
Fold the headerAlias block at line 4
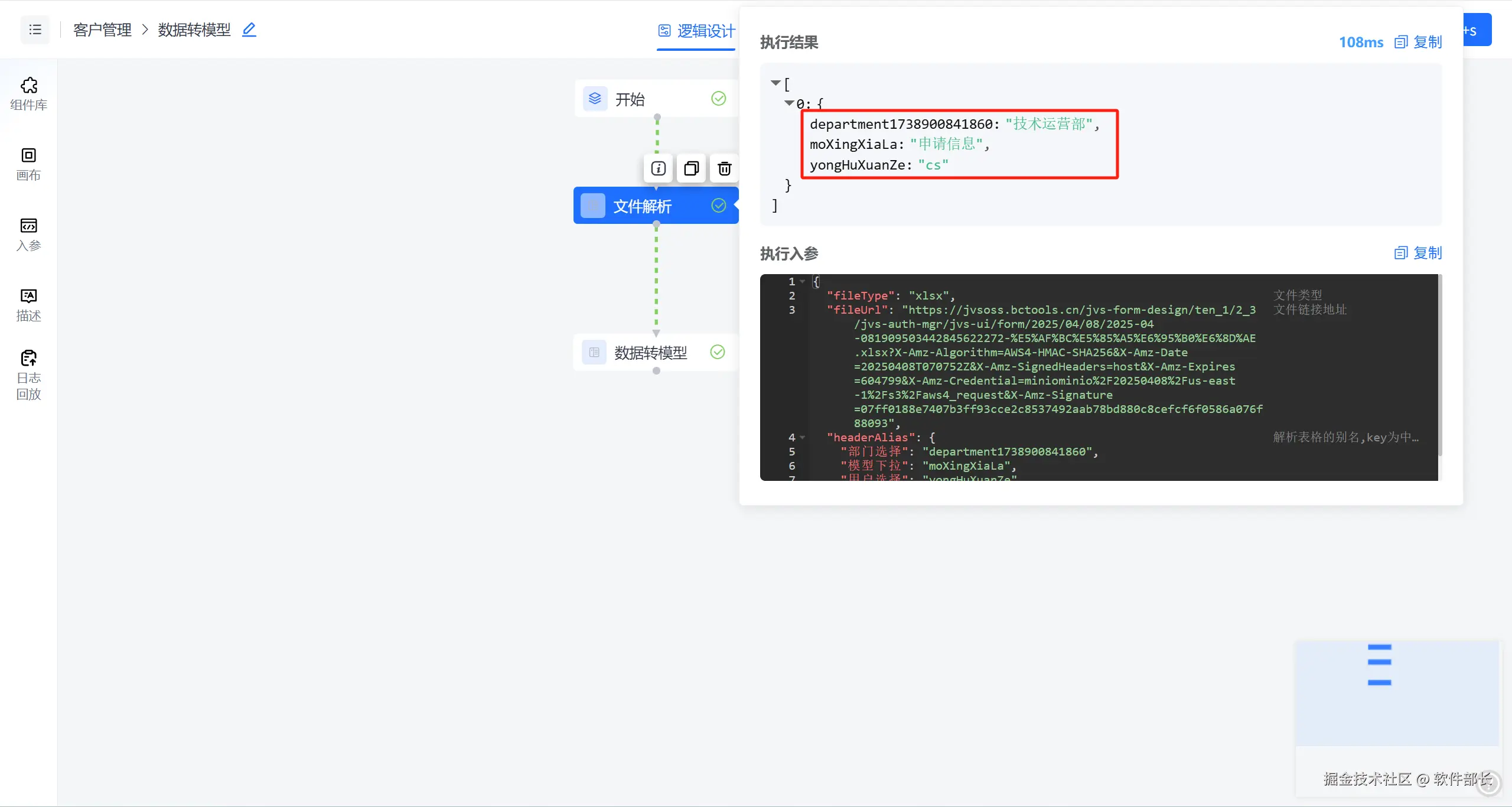[803, 438]
